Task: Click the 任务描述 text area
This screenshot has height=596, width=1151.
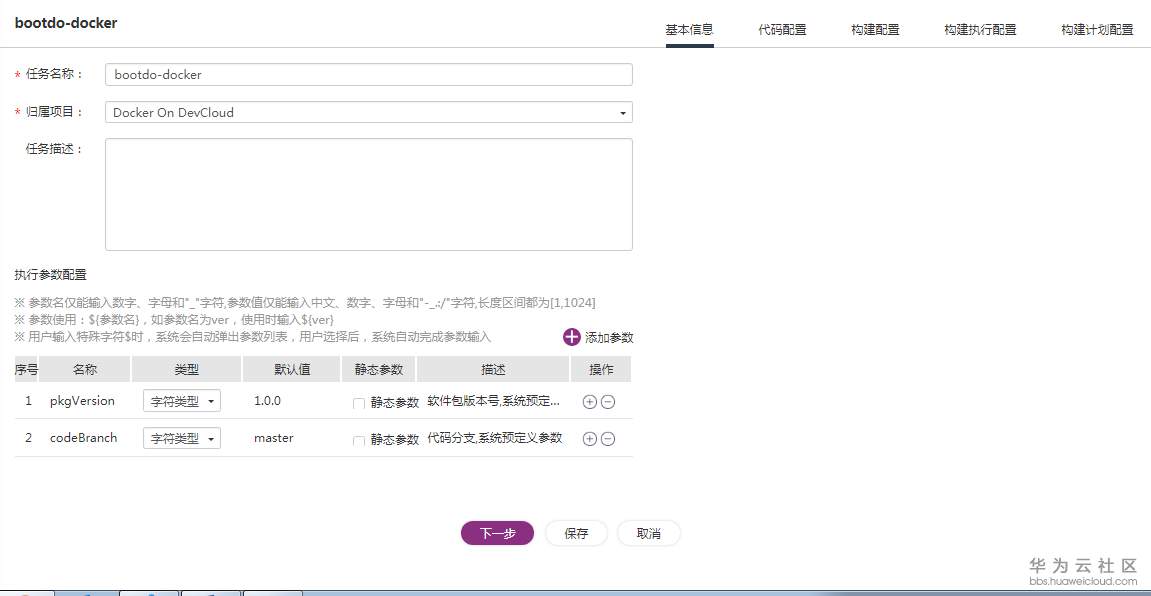Action: (x=368, y=193)
